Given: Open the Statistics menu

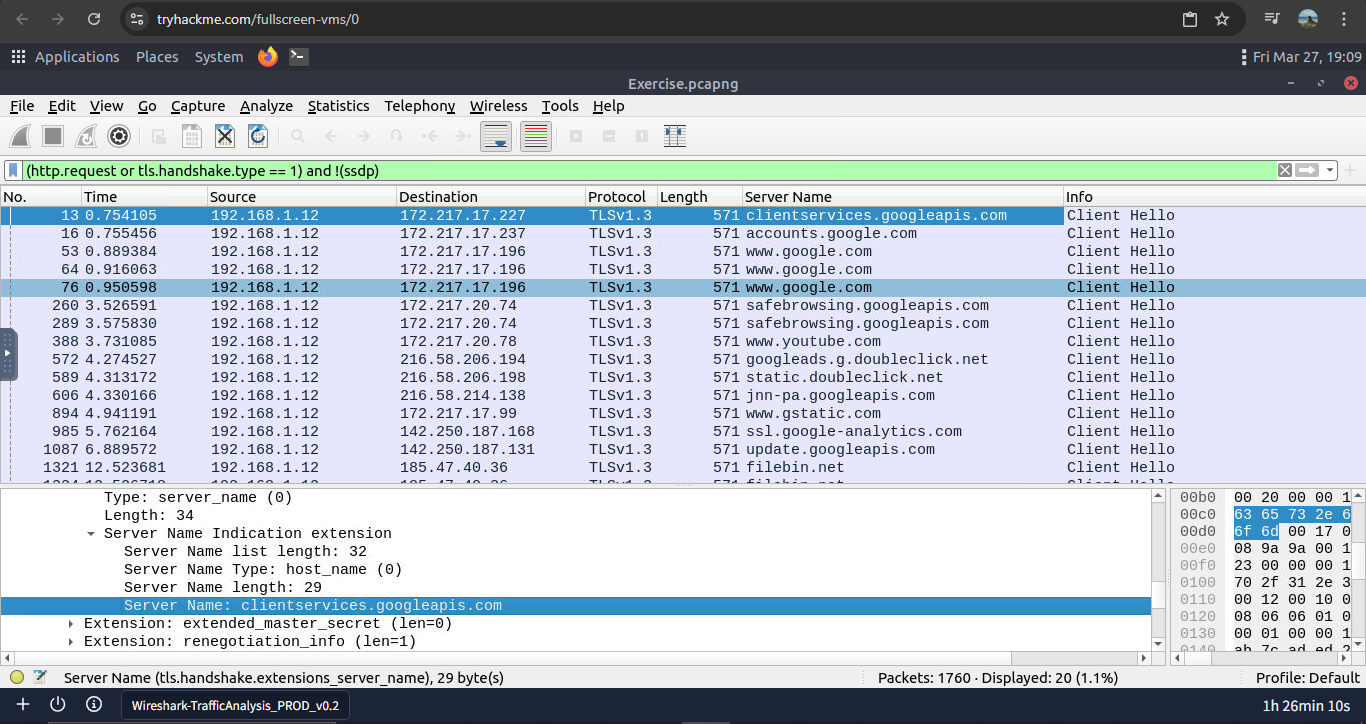Looking at the screenshot, I should (x=338, y=106).
